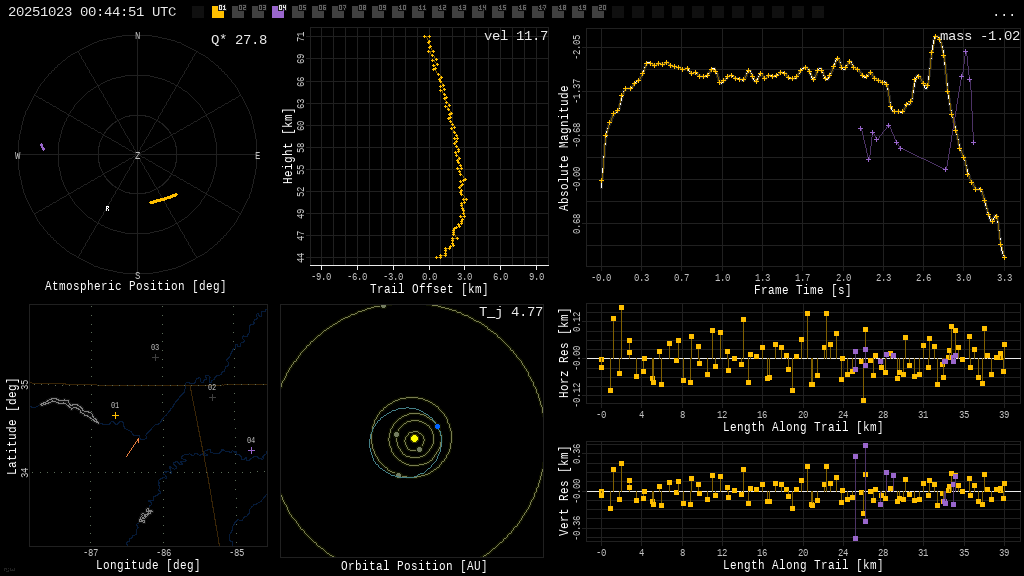Click station 01 yellow cross on map
1024x576 pixels.
[x=115, y=415]
